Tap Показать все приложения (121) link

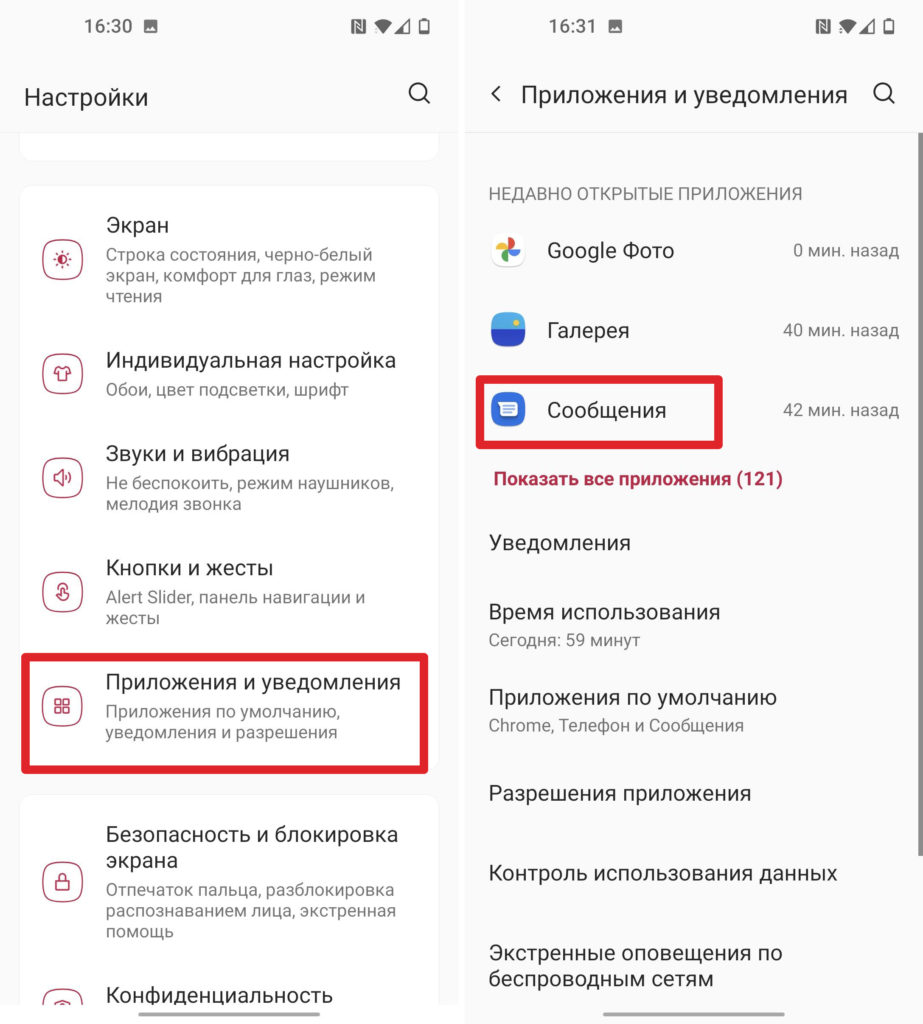click(638, 479)
